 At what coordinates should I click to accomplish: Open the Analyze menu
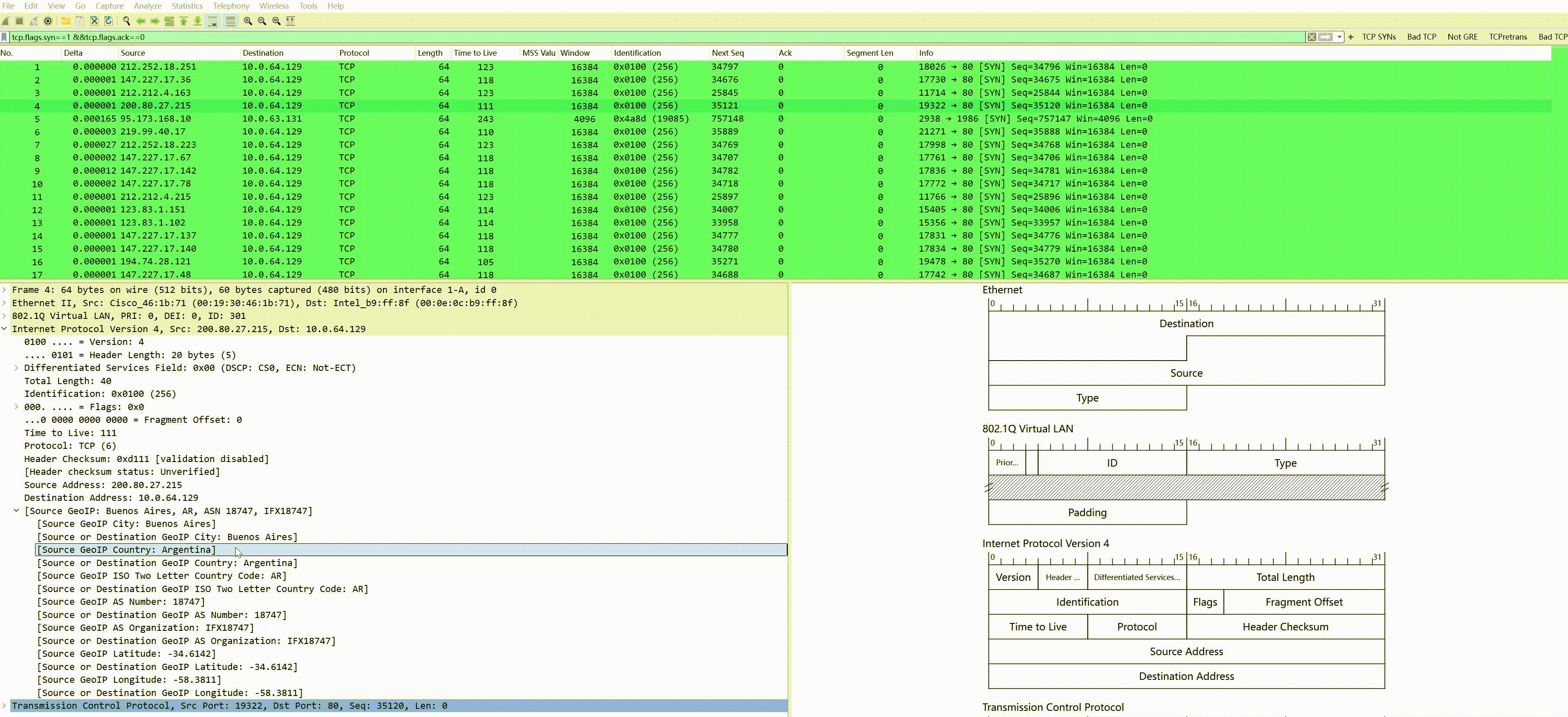coord(147,6)
